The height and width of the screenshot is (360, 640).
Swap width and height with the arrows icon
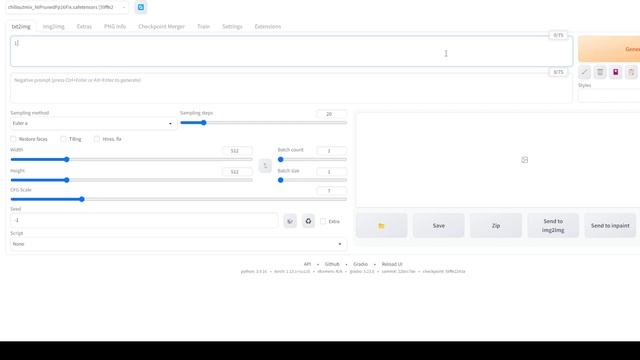pyautogui.click(x=265, y=166)
